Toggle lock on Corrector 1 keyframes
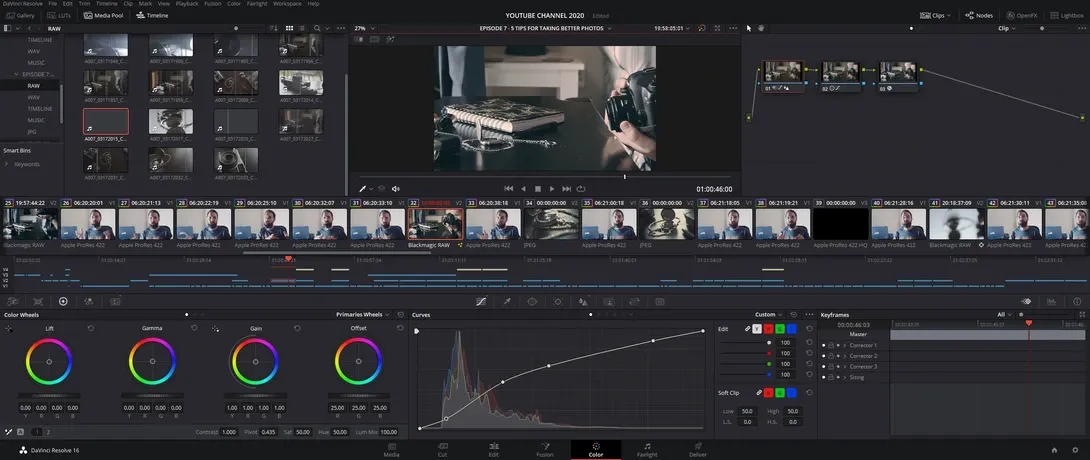Viewport: 1090px width, 460px height. (x=831, y=345)
